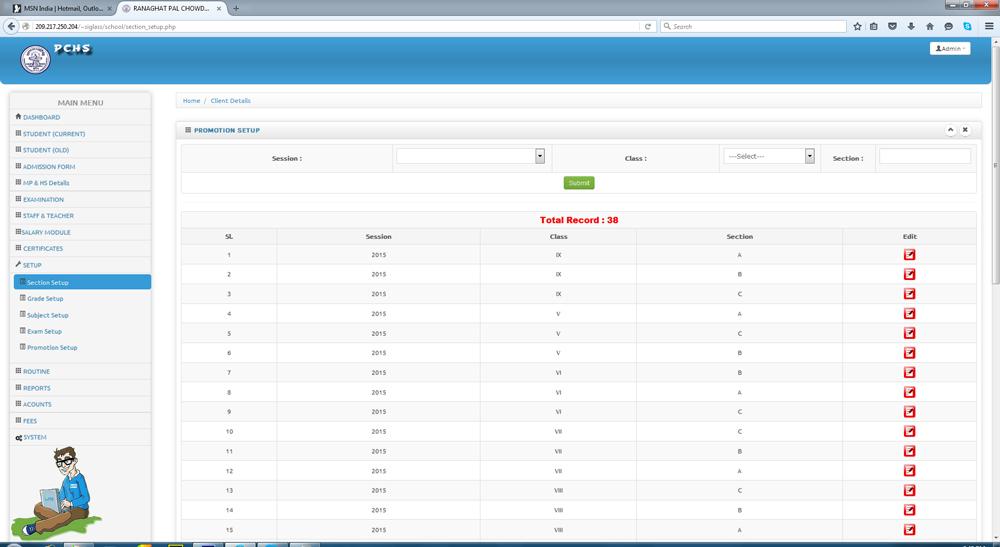Edit row 14 section VIII B
The width and height of the screenshot is (1000, 547).
pos(909,510)
